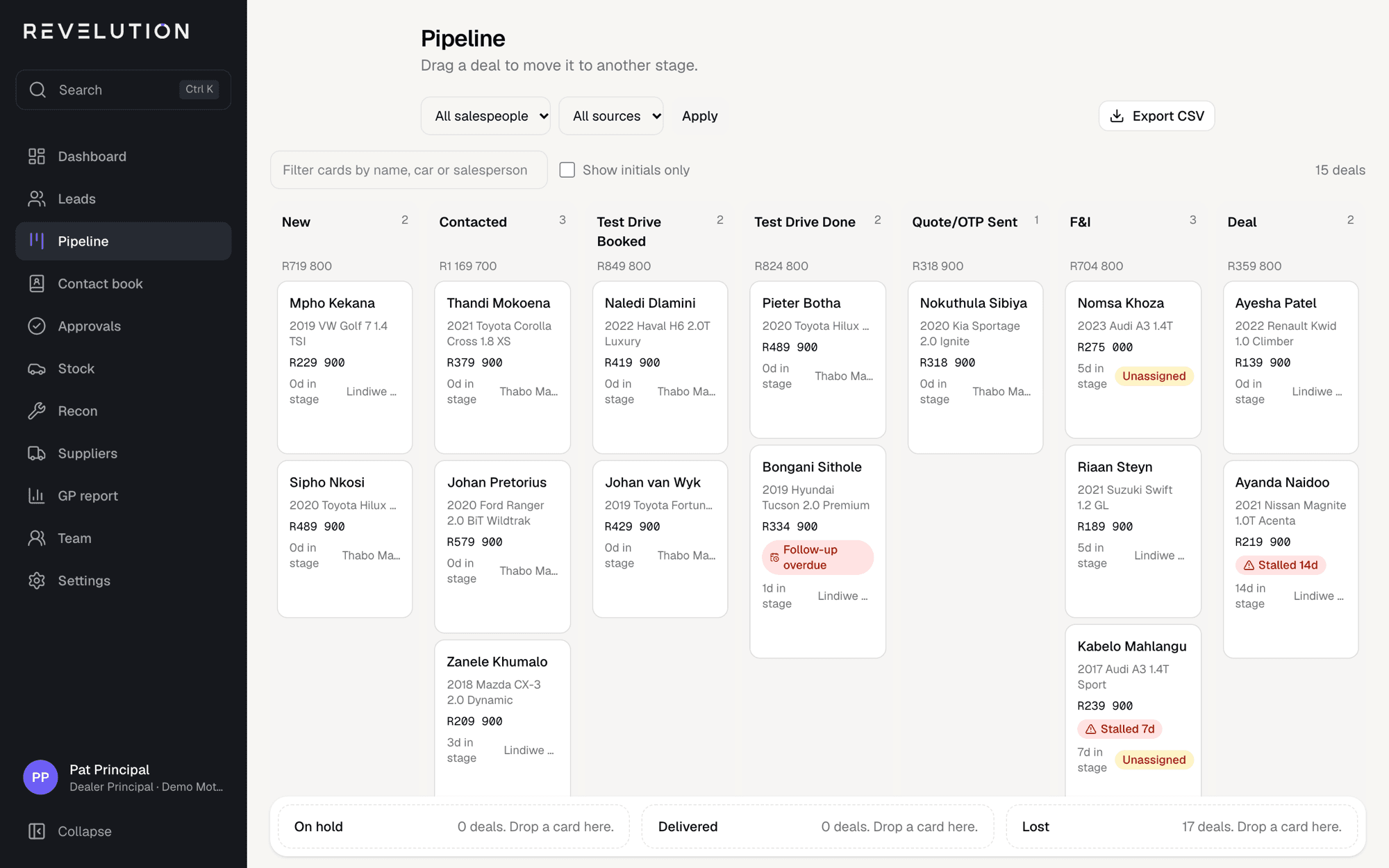The height and width of the screenshot is (868, 1389).
Task: Open Dashboard from the sidebar icon
Action: pyautogui.click(x=37, y=156)
